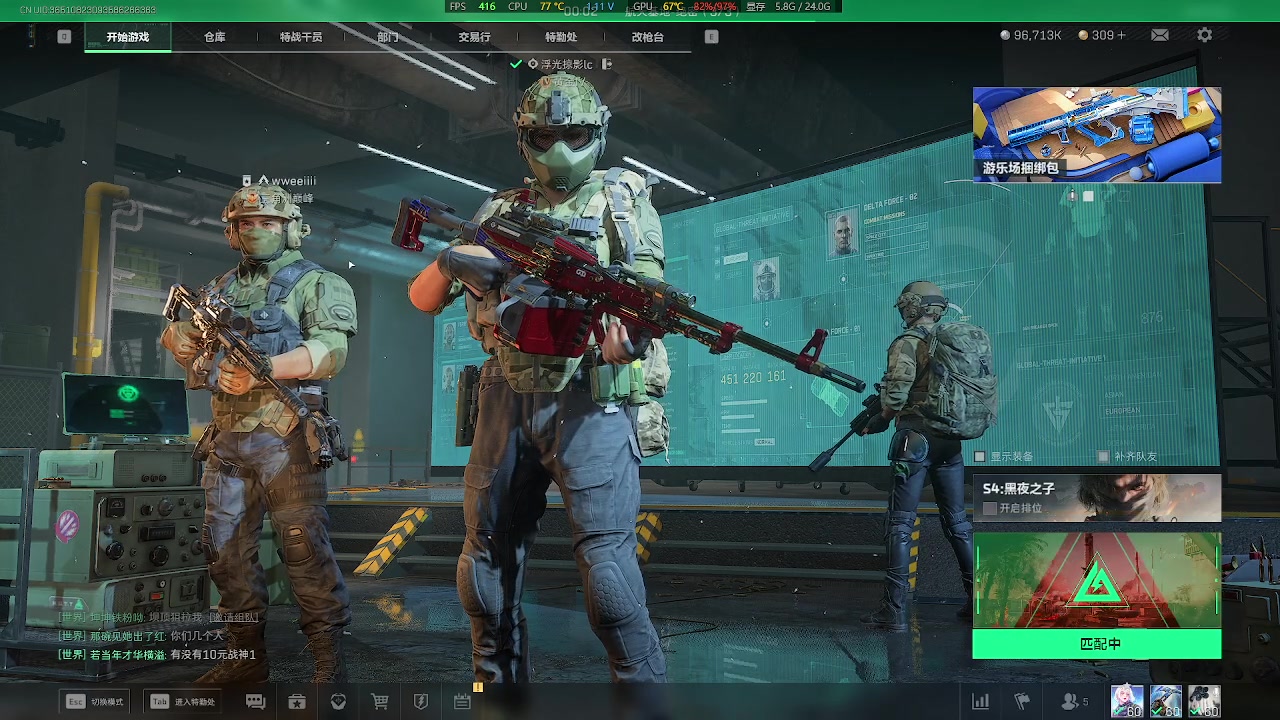Click the 96,713K silver currency counter

point(1031,35)
